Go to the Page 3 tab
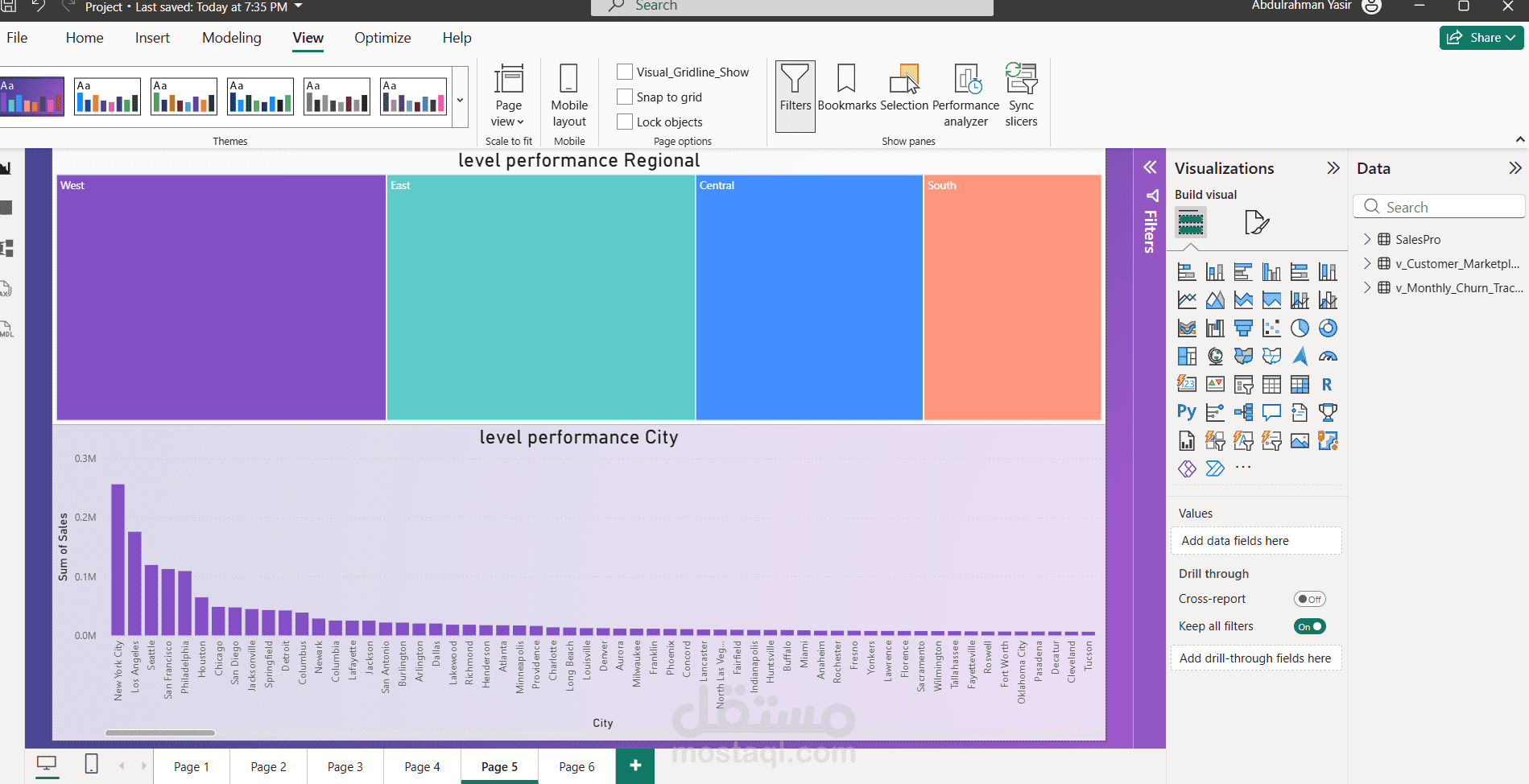This screenshot has width=1529, height=784. (x=345, y=766)
